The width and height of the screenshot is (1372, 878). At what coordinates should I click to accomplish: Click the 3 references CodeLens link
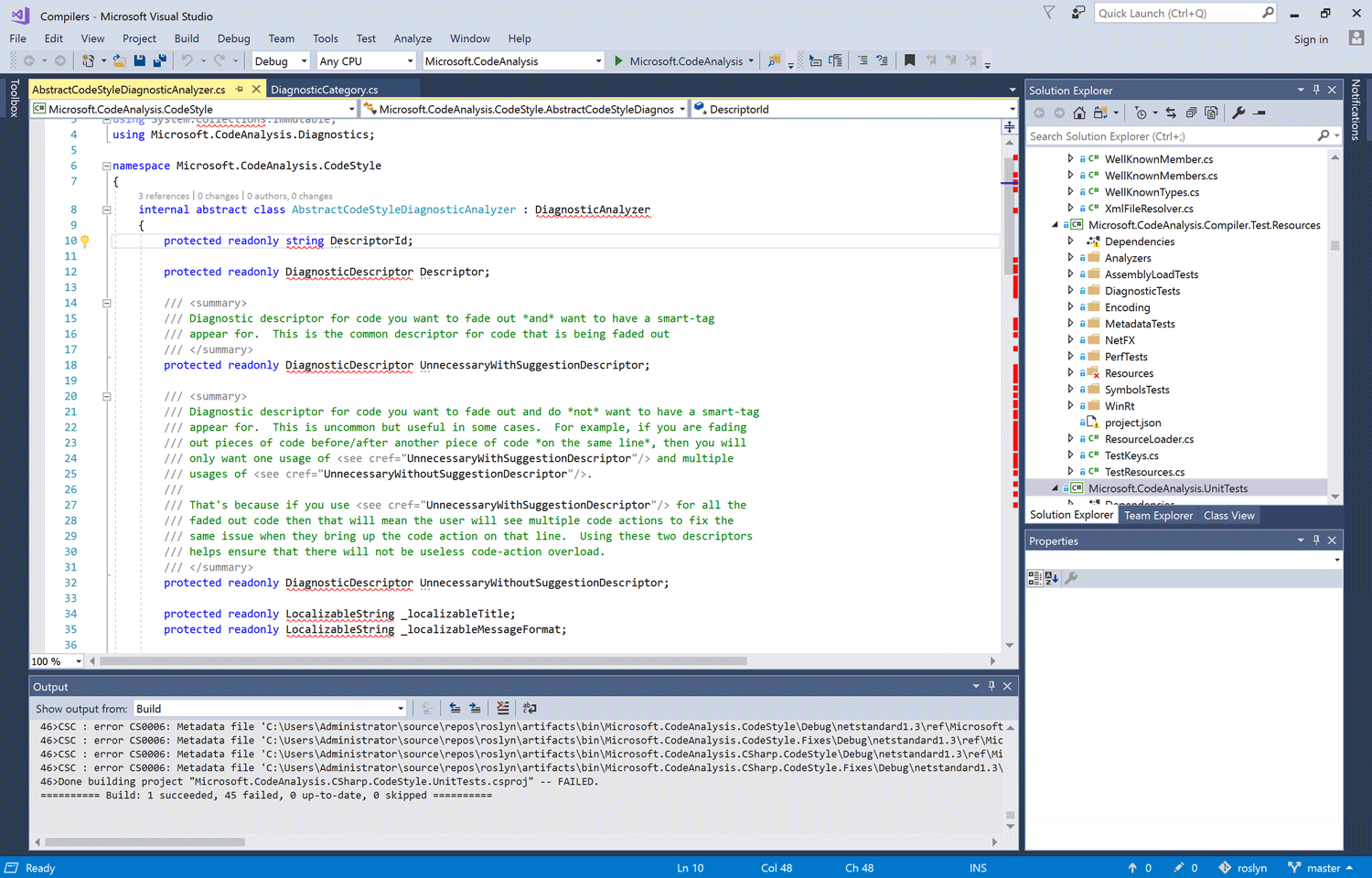[x=164, y=196]
